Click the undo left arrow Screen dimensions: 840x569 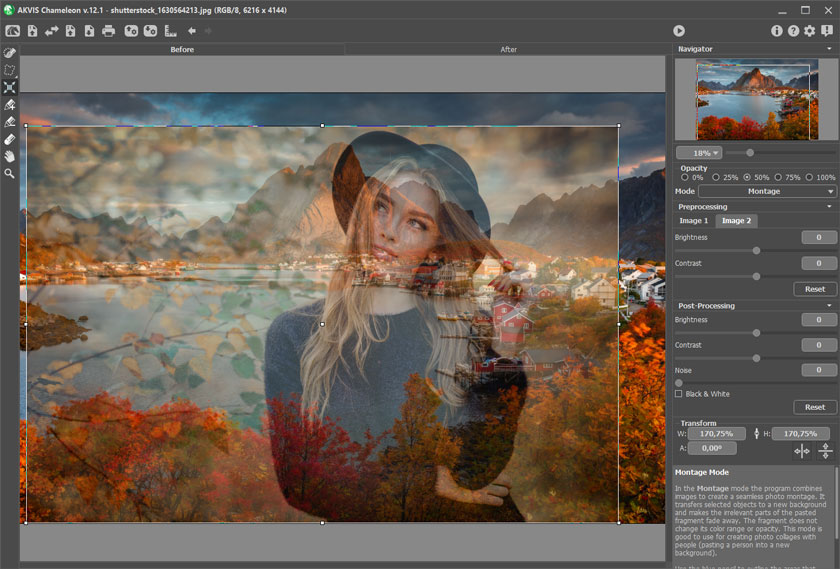[x=191, y=31]
